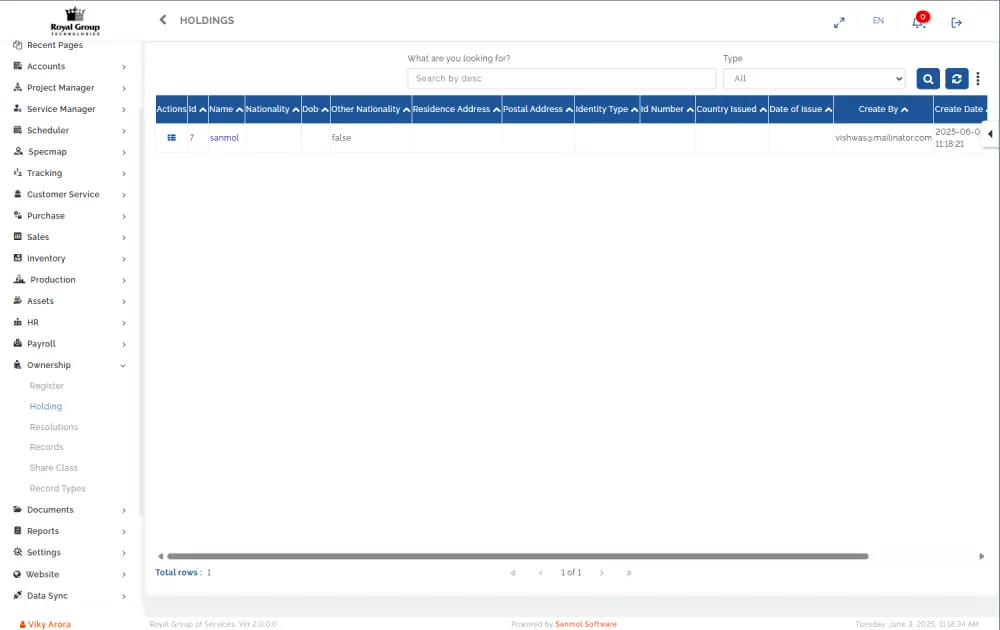Open row actions icon for sanmol
The image size is (1000, 630).
171,138
